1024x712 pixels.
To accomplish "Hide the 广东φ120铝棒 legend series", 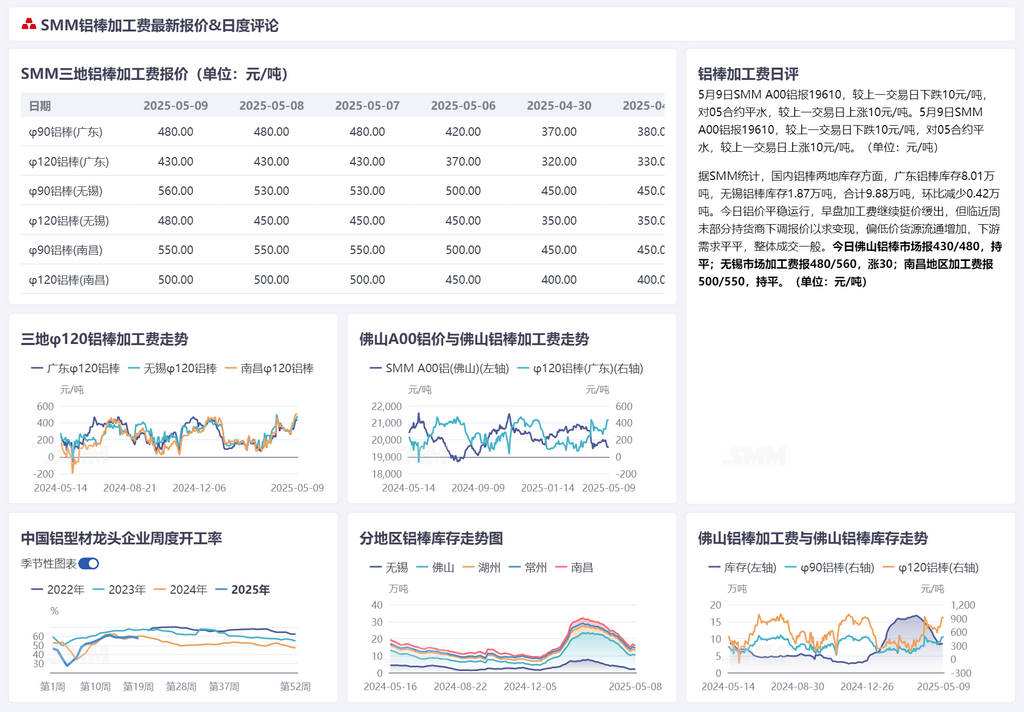I will pos(76,368).
